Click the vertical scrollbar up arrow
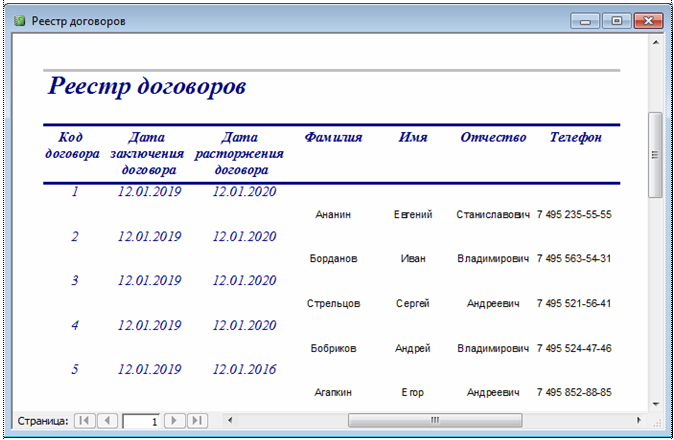Image resolution: width=674 pixels, height=440 pixels. click(x=656, y=43)
